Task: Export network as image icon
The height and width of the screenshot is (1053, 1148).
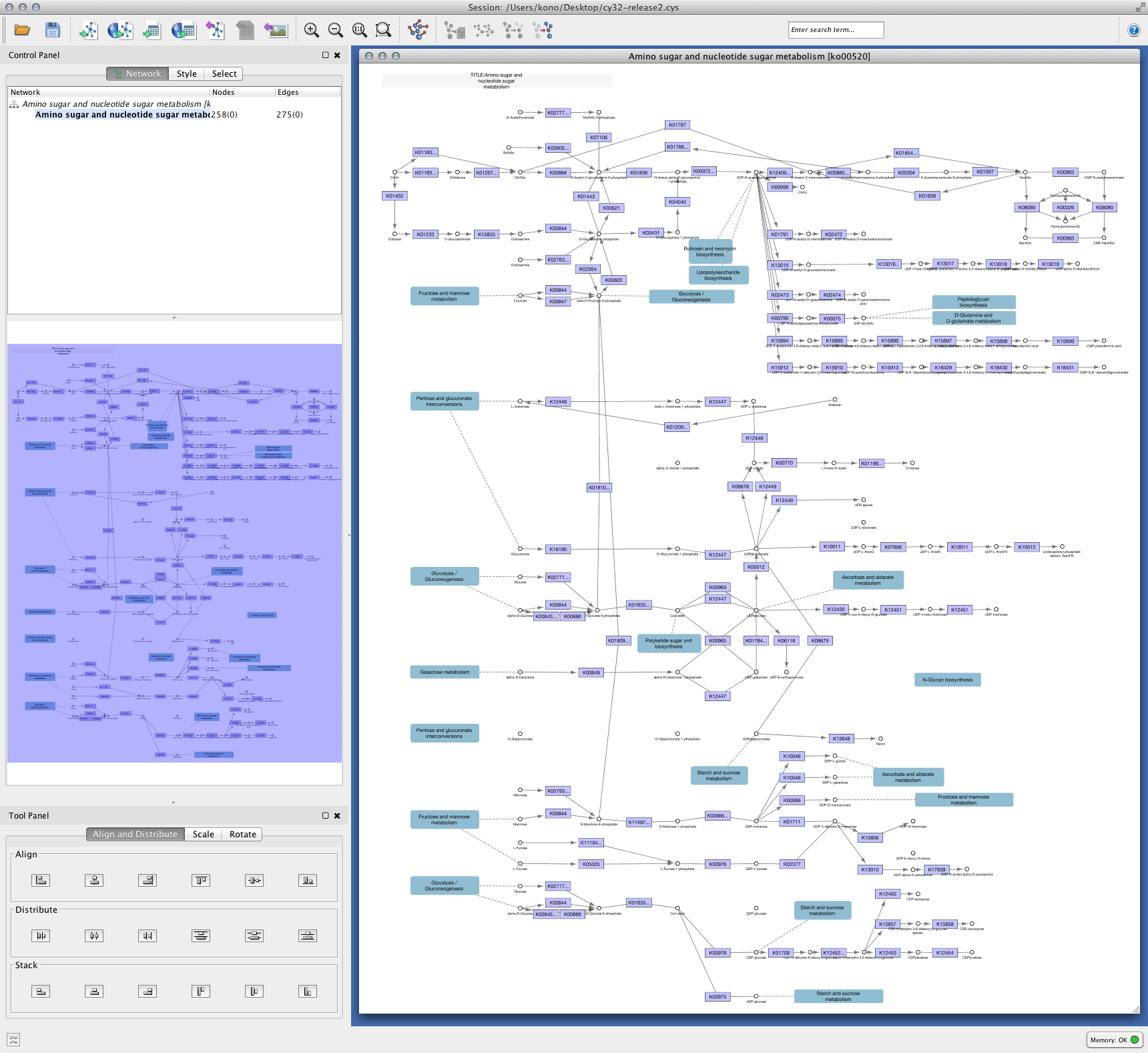Action: 275,30
